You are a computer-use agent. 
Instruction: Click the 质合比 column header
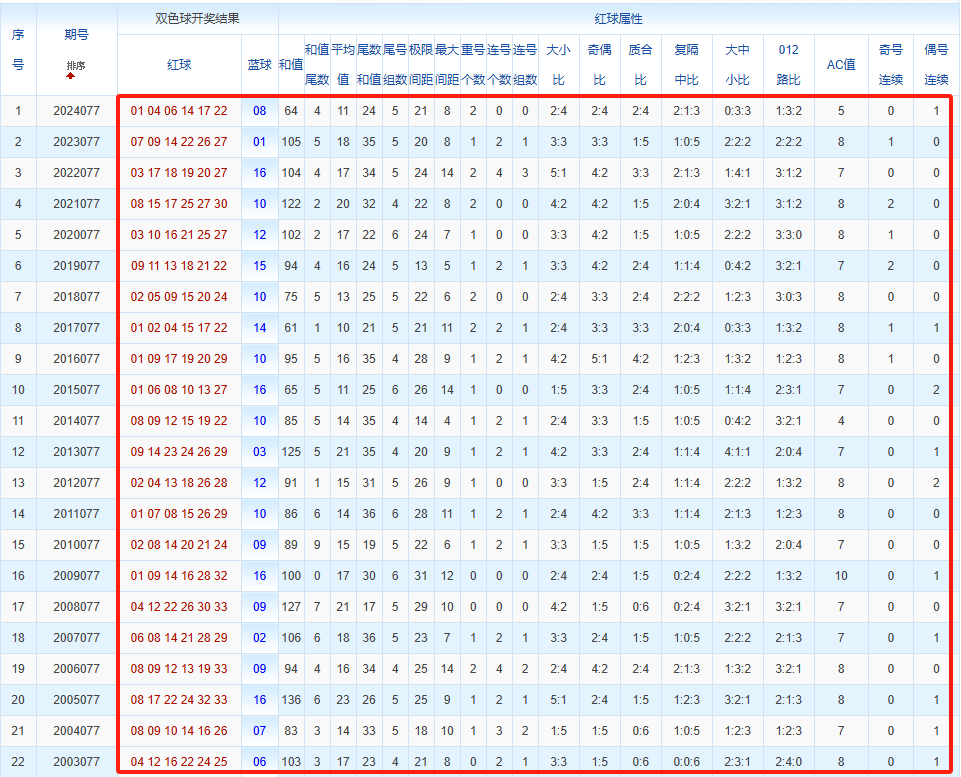click(640, 65)
